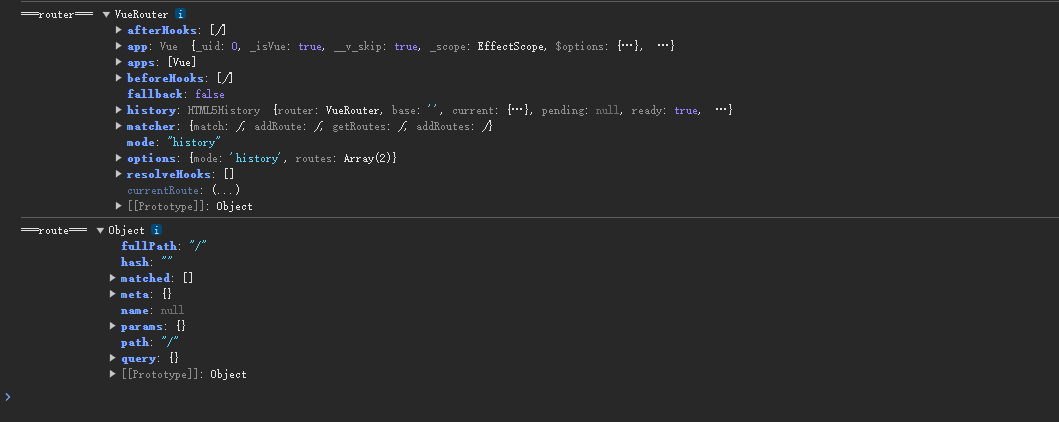The width and height of the screenshot is (1059, 422).
Task: Expand the VueRouter [[Prototype]] entry
Action: (120, 206)
